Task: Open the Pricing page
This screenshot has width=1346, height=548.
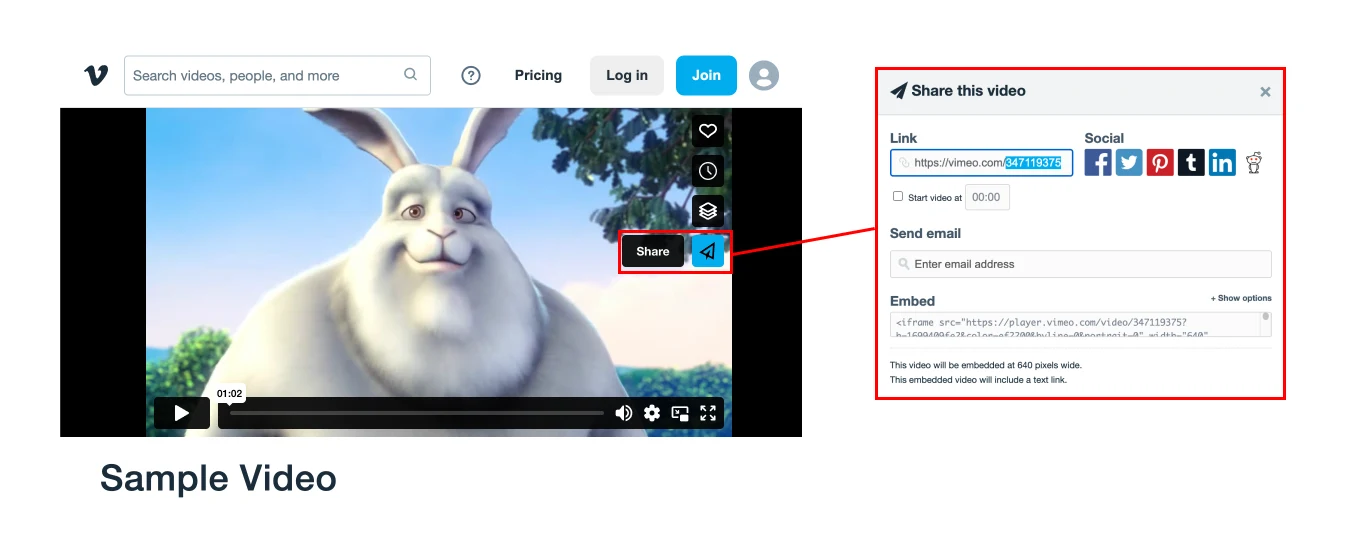Action: 538,75
